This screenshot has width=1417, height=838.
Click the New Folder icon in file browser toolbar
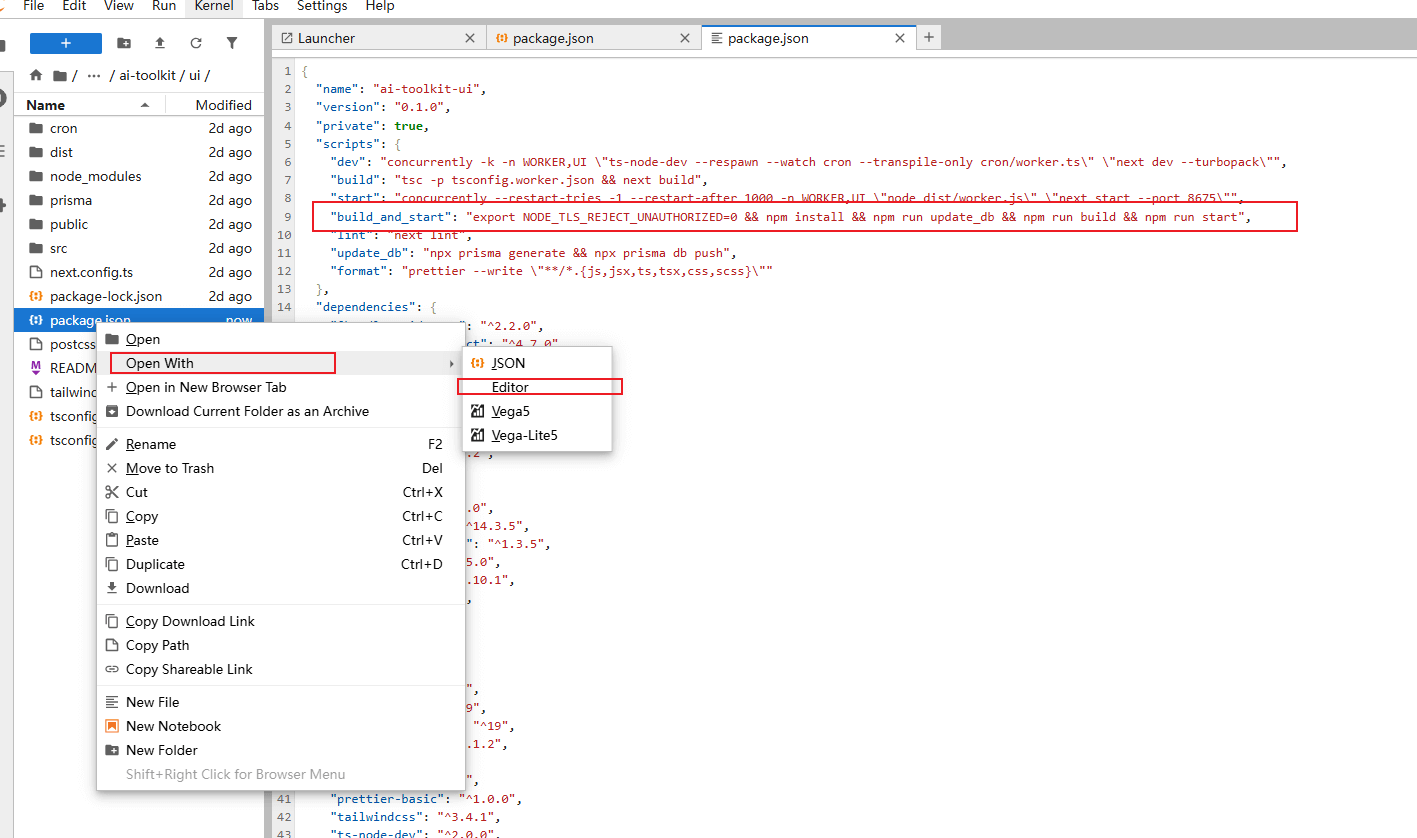[124, 43]
